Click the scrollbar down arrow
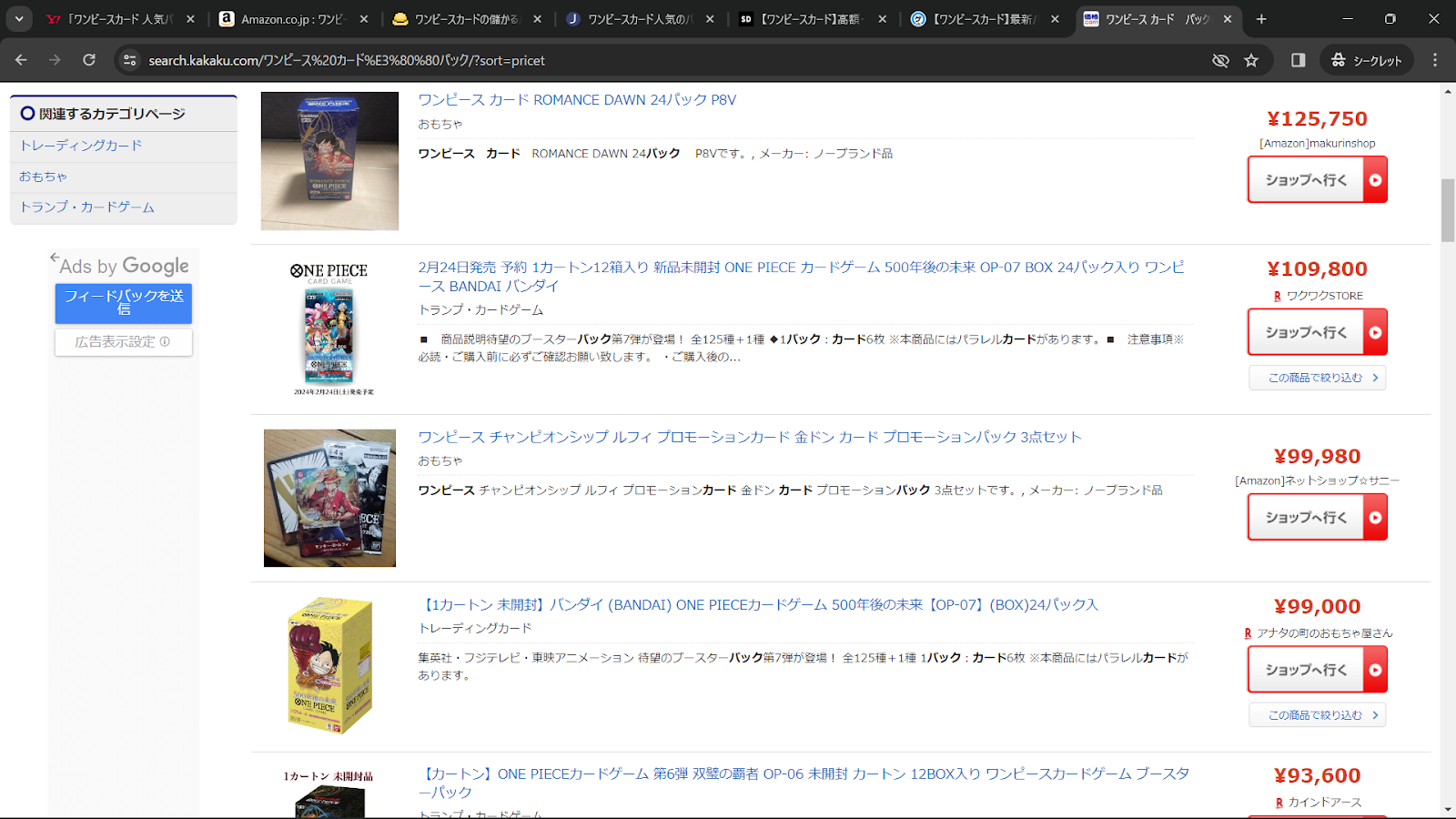 pos(1448,809)
